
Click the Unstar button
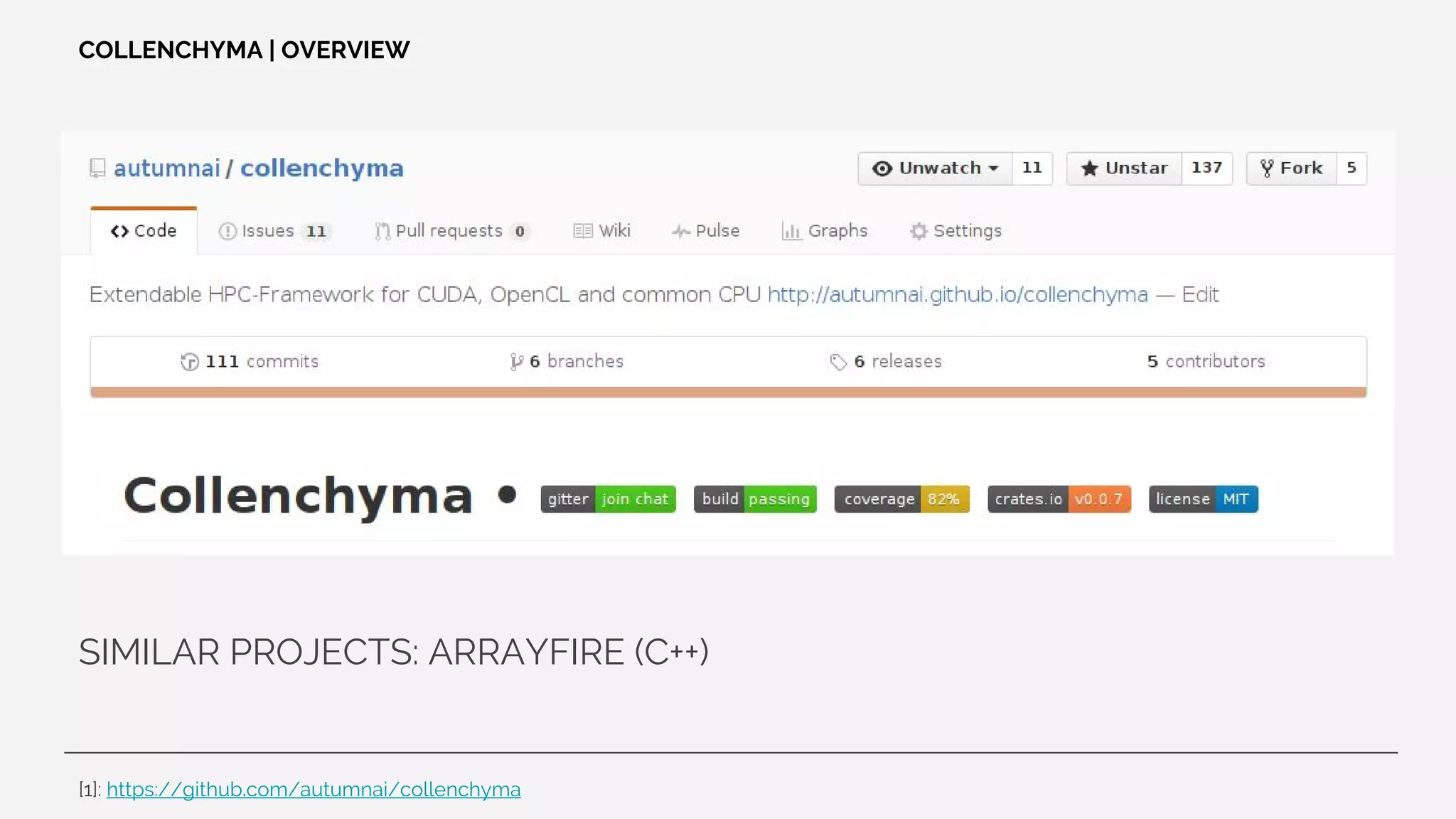(x=1124, y=168)
